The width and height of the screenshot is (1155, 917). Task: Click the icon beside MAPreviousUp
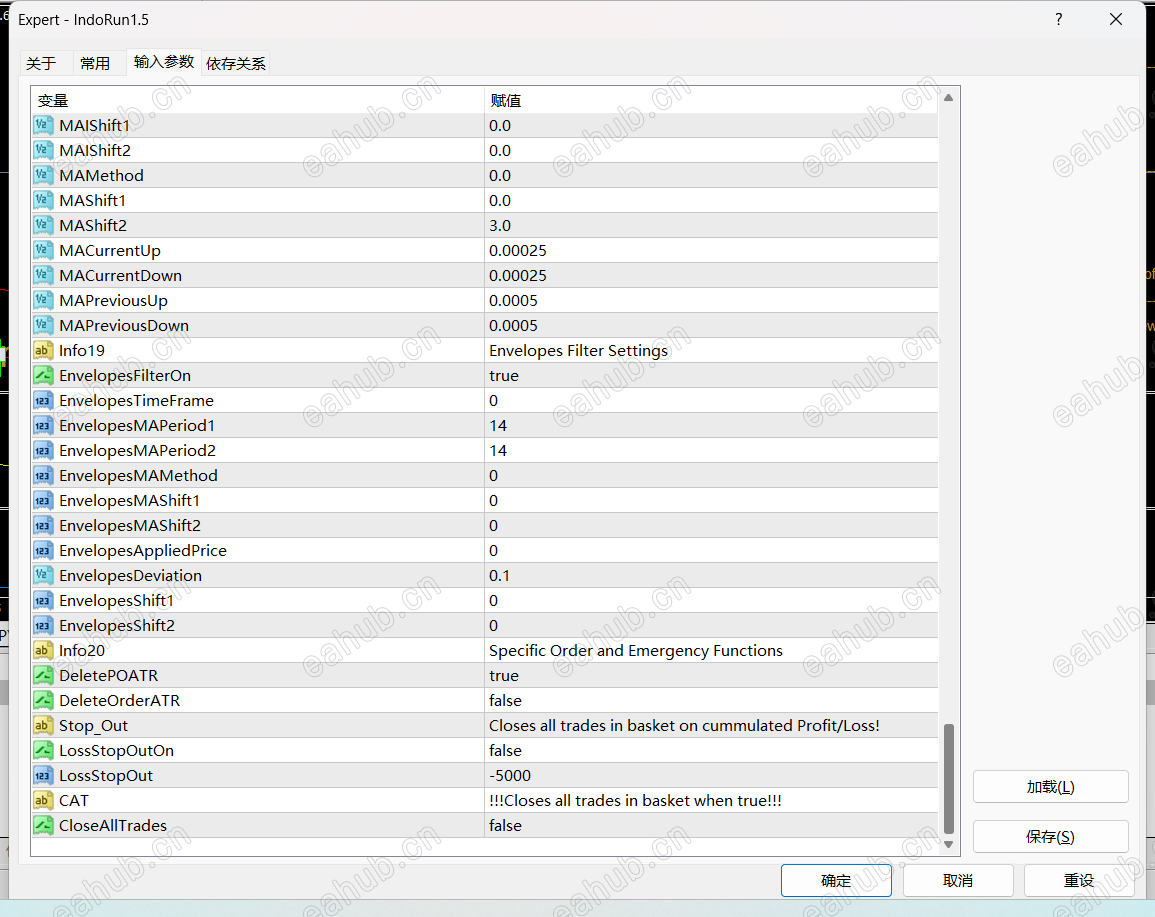tap(43, 301)
